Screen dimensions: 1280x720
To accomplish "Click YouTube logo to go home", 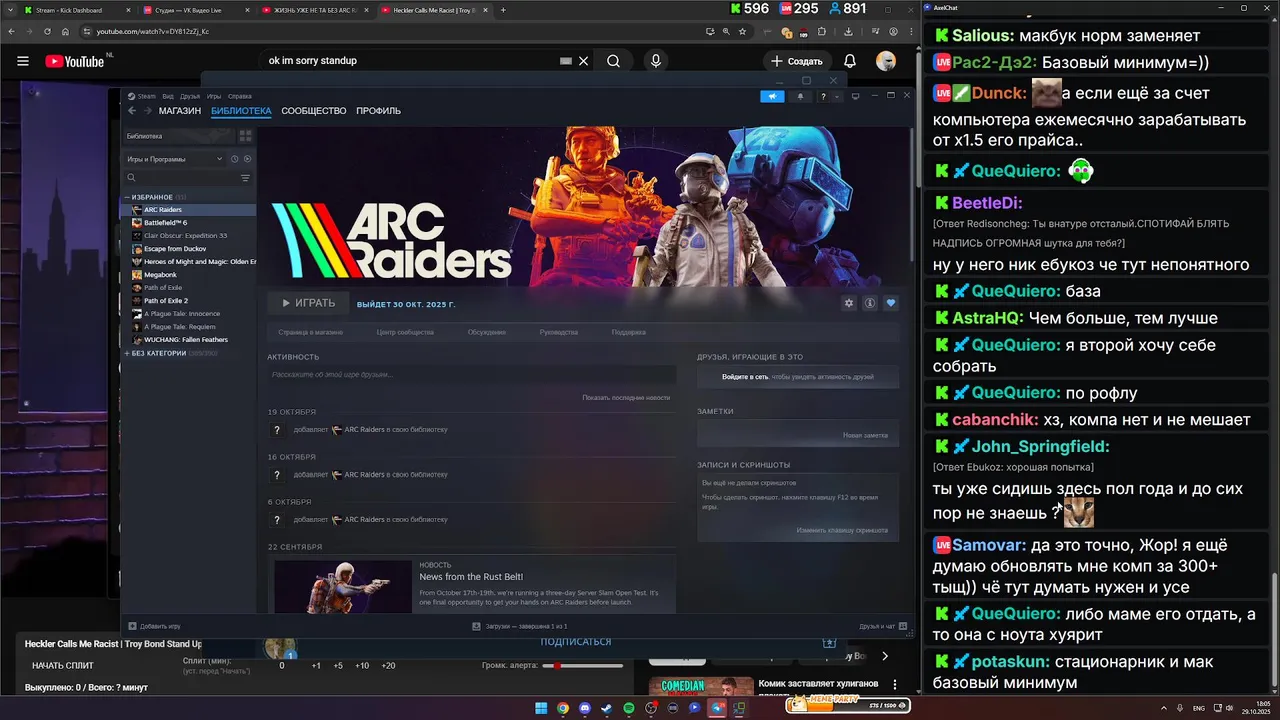I will click(74, 61).
